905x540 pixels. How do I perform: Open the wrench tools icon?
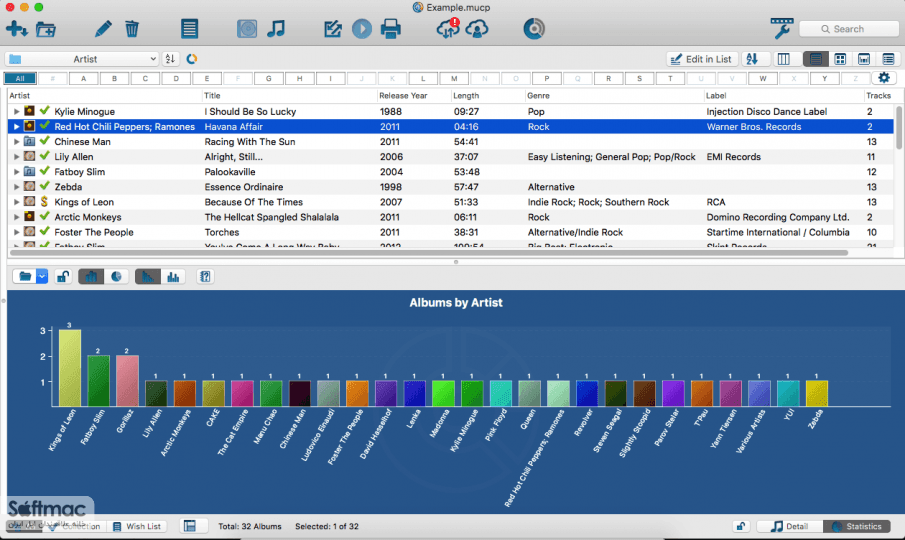tap(781, 28)
